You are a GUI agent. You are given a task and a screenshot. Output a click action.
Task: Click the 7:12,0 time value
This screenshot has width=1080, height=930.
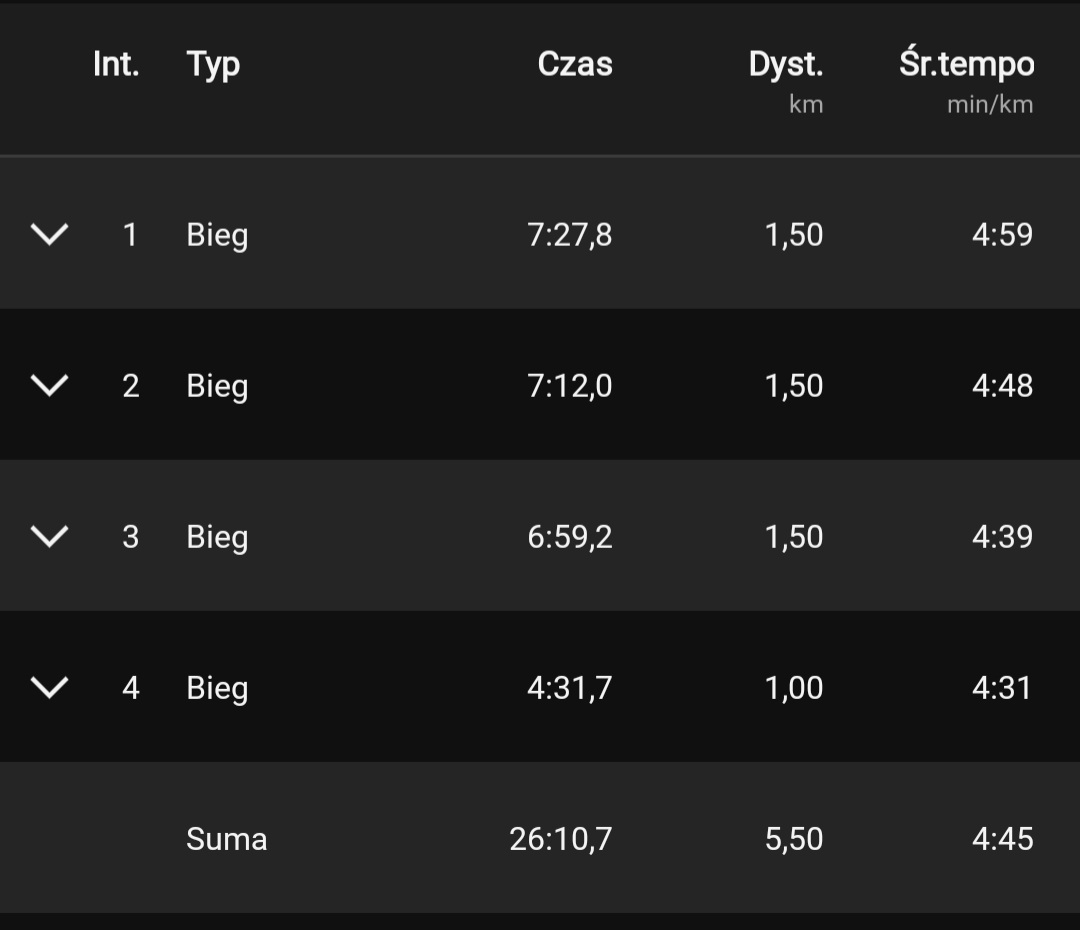click(x=570, y=386)
